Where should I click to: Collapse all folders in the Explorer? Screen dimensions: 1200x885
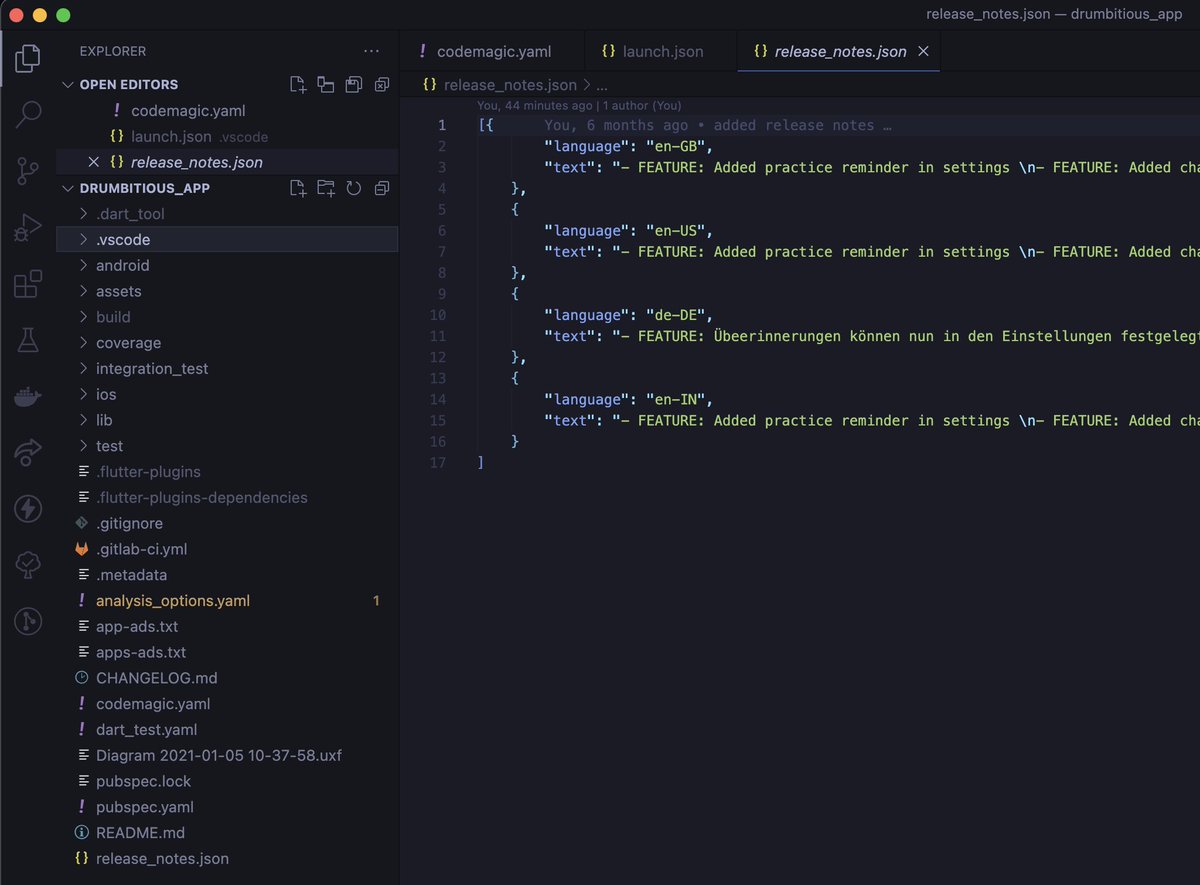click(x=381, y=188)
